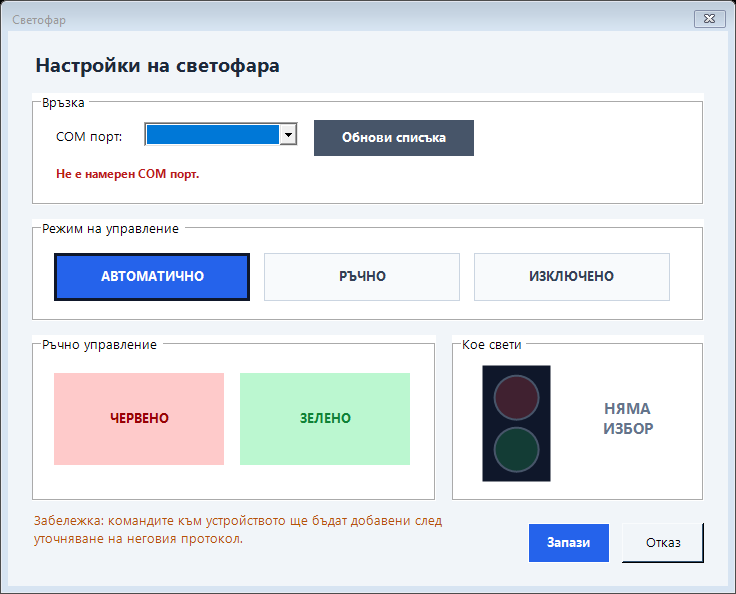Turn on the ЗЕЛЕНО manual light

[325, 419]
